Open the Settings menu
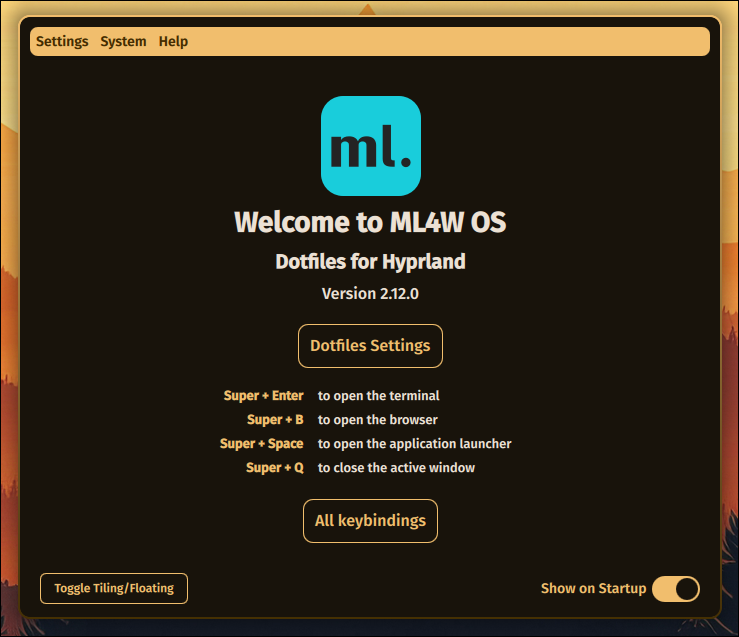 (x=62, y=42)
